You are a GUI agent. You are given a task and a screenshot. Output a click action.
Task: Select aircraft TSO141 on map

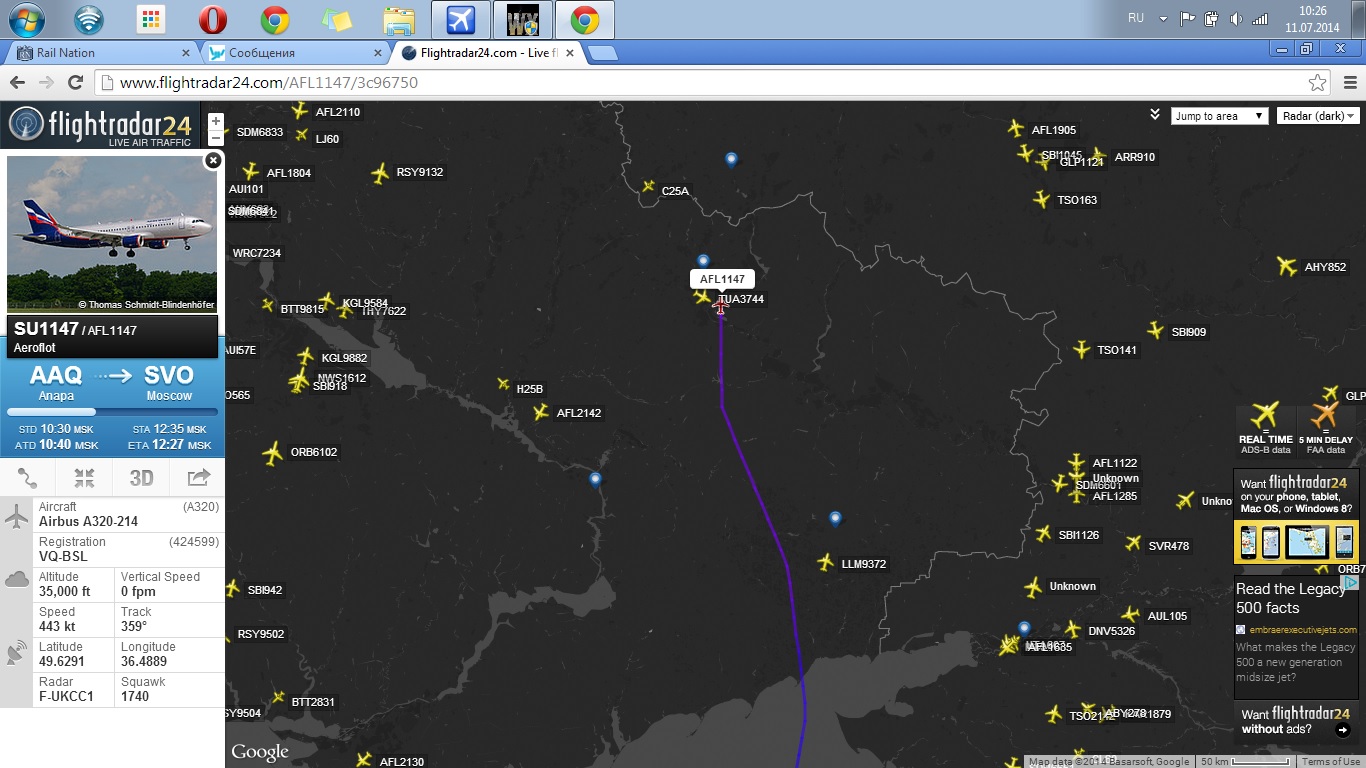pyautogui.click(x=1081, y=349)
